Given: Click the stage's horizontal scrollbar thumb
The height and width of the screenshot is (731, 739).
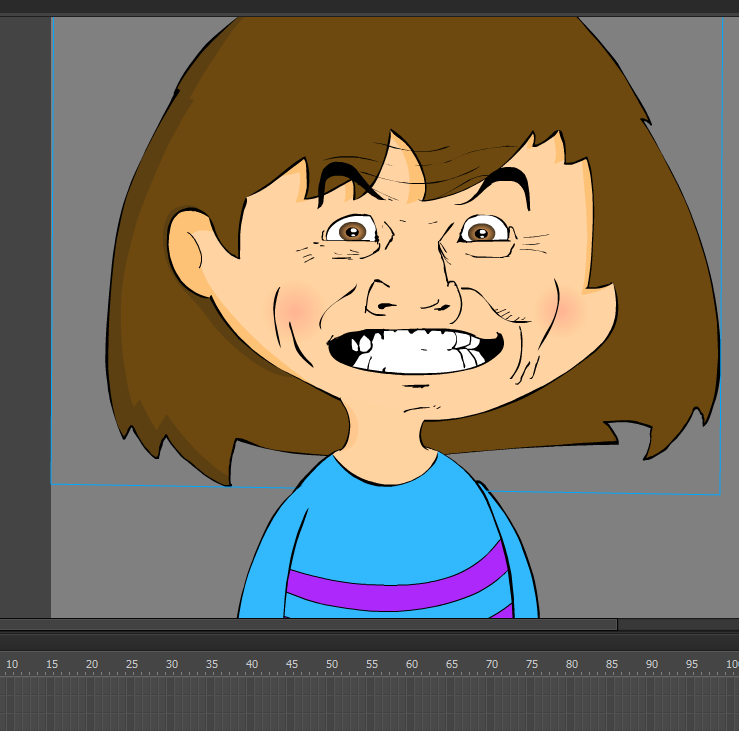Looking at the screenshot, I should 309,624.
